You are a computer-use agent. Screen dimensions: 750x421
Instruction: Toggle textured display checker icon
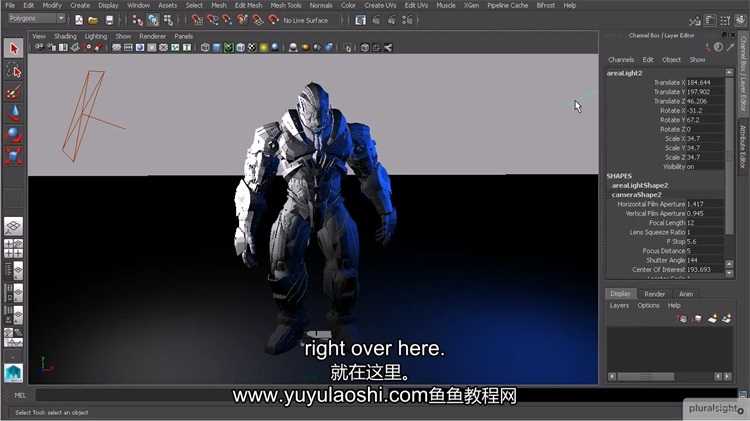coord(252,47)
